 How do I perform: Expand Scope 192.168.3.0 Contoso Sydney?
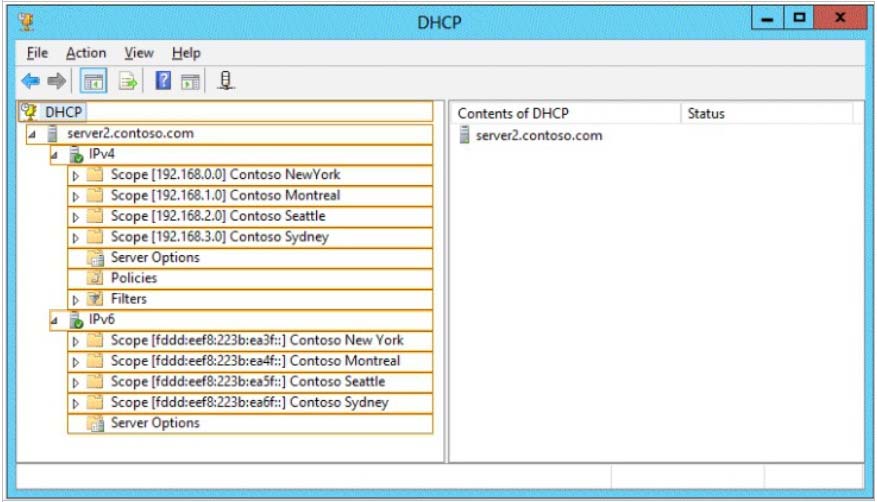tap(76, 238)
